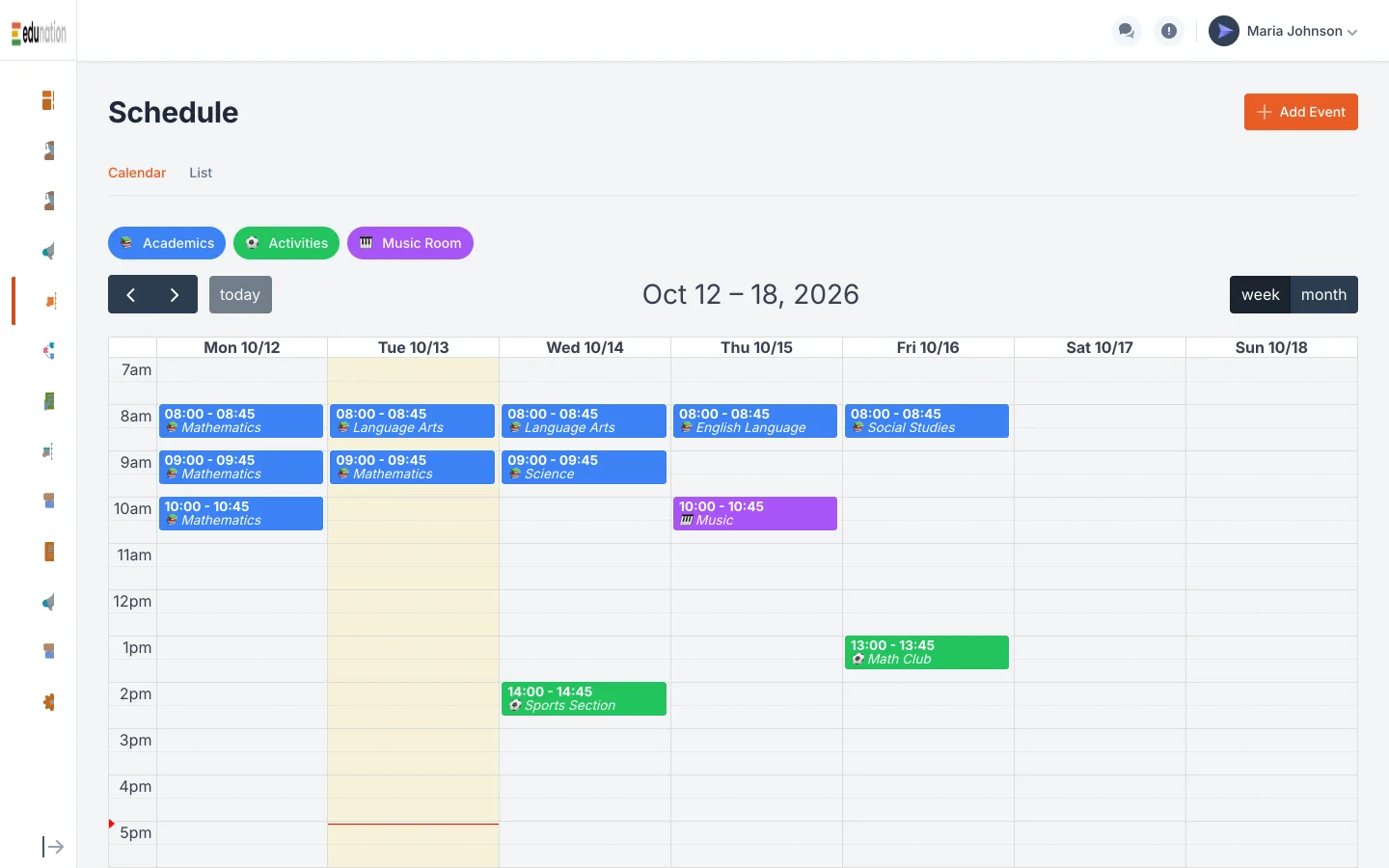Click the Oct 12 – 18, 2026 title
The image size is (1389, 868).
[750, 294]
